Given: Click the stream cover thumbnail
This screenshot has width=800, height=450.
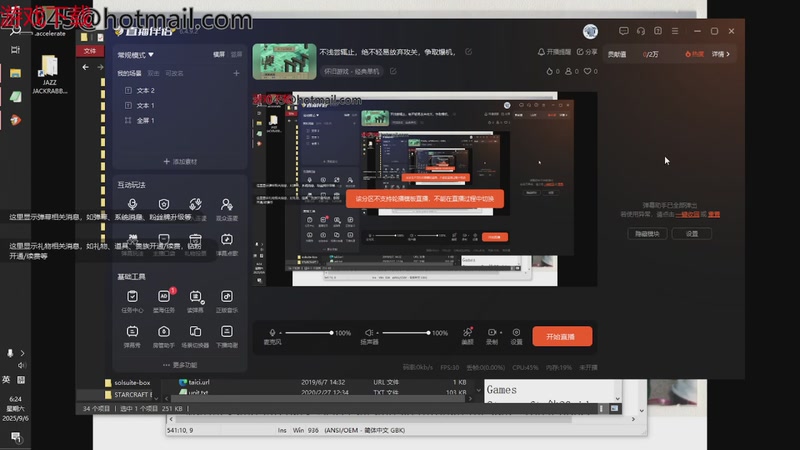Looking at the screenshot, I should (x=284, y=61).
